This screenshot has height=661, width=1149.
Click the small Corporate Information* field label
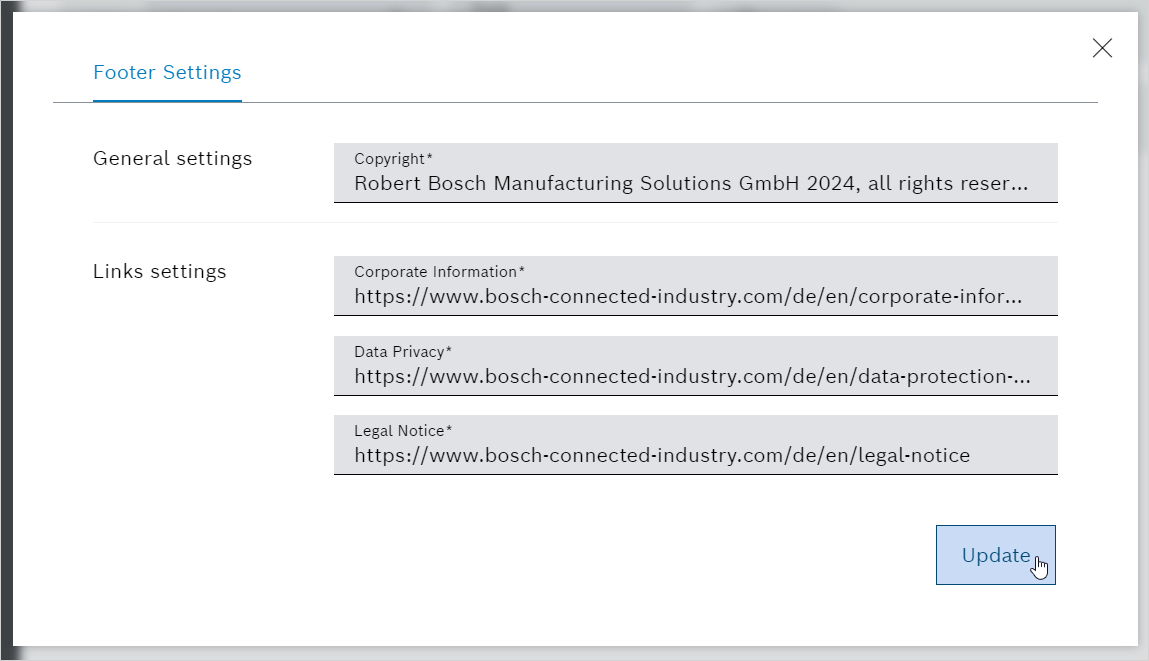coord(439,272)
